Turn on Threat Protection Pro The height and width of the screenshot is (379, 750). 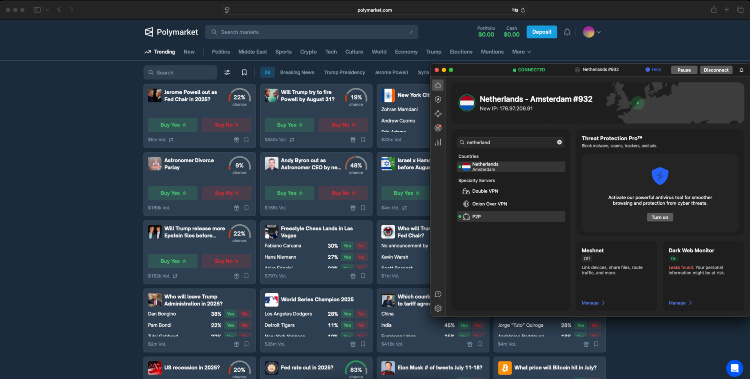660,217
